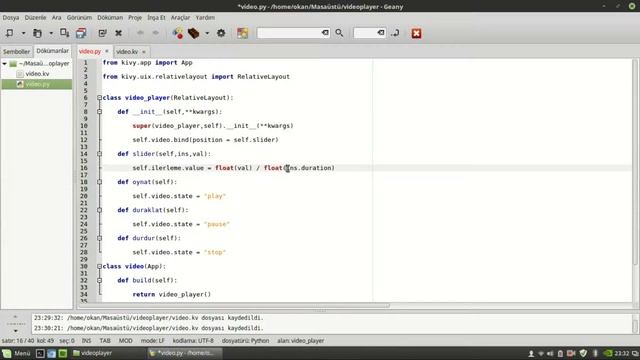Switch to the Dökümanlar sidebar tab
640x360 pixels.
pos(52,51)
